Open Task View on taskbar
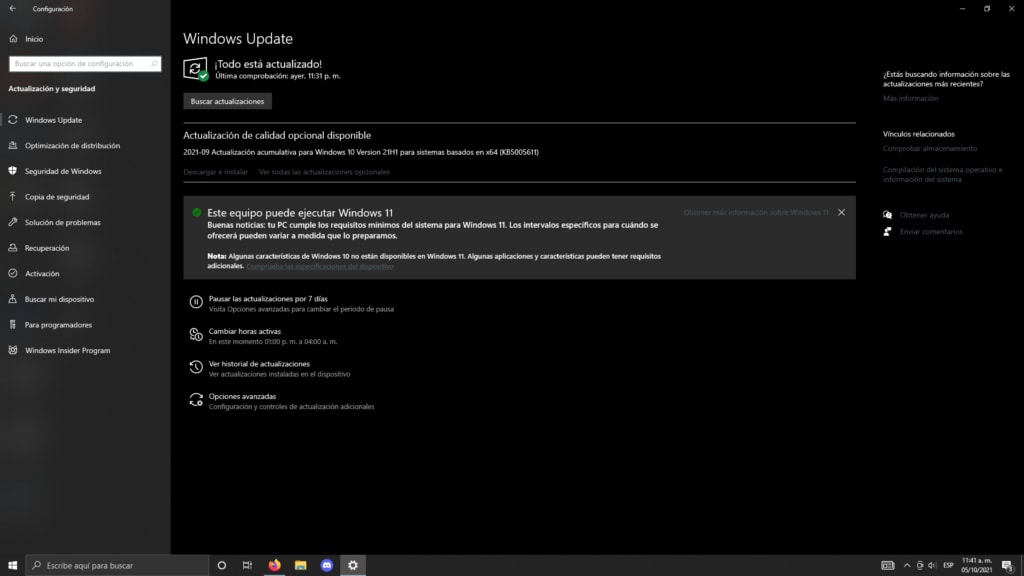 coord(247,566)
